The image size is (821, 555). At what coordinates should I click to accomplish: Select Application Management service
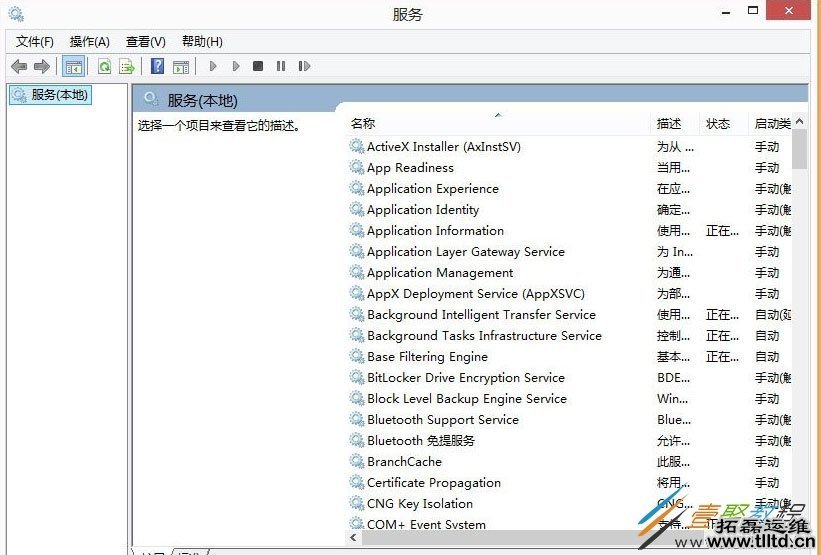pyautogui.click(x=440, y=272)
